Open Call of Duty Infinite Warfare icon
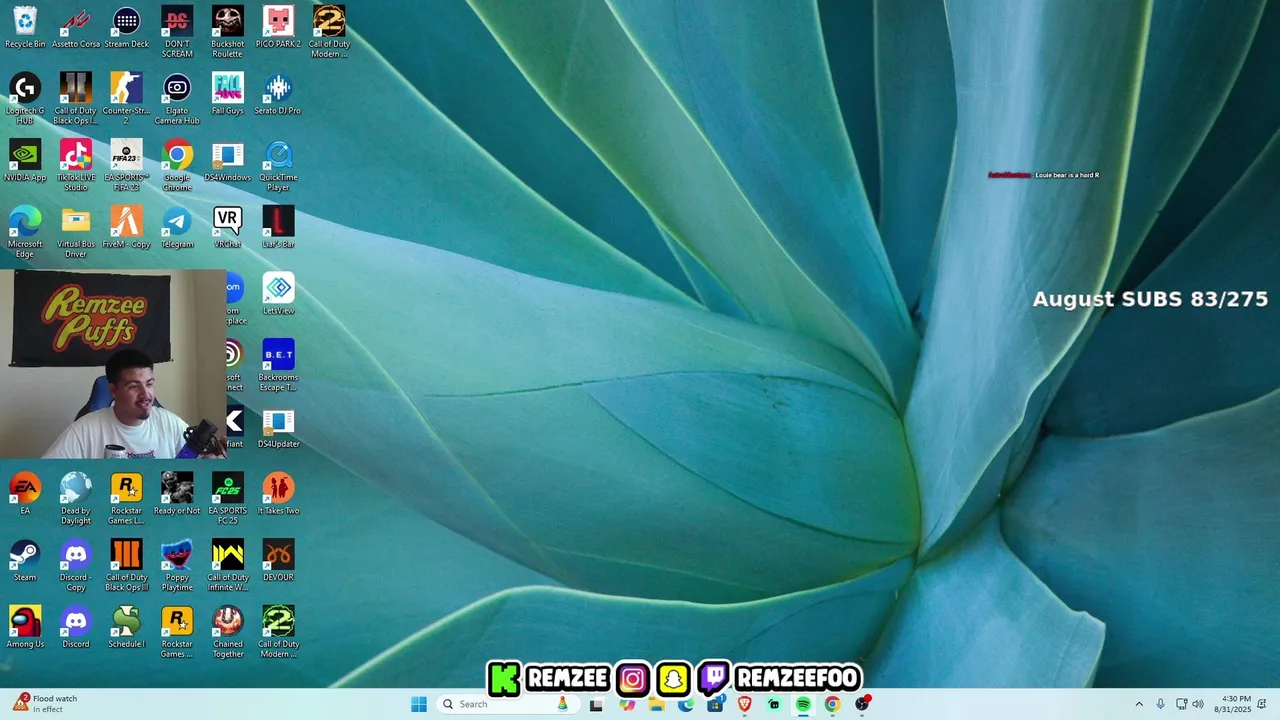Screen dimensions: 1280x720 pyautogui.click(x=227, y=566)
